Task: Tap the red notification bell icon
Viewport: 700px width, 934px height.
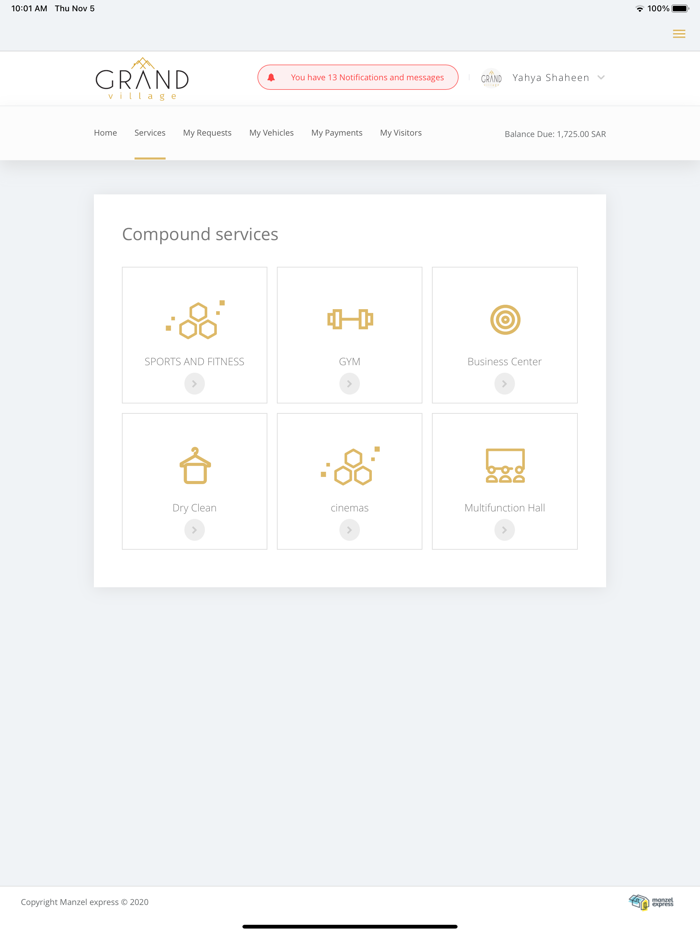Action: [271, 77]
